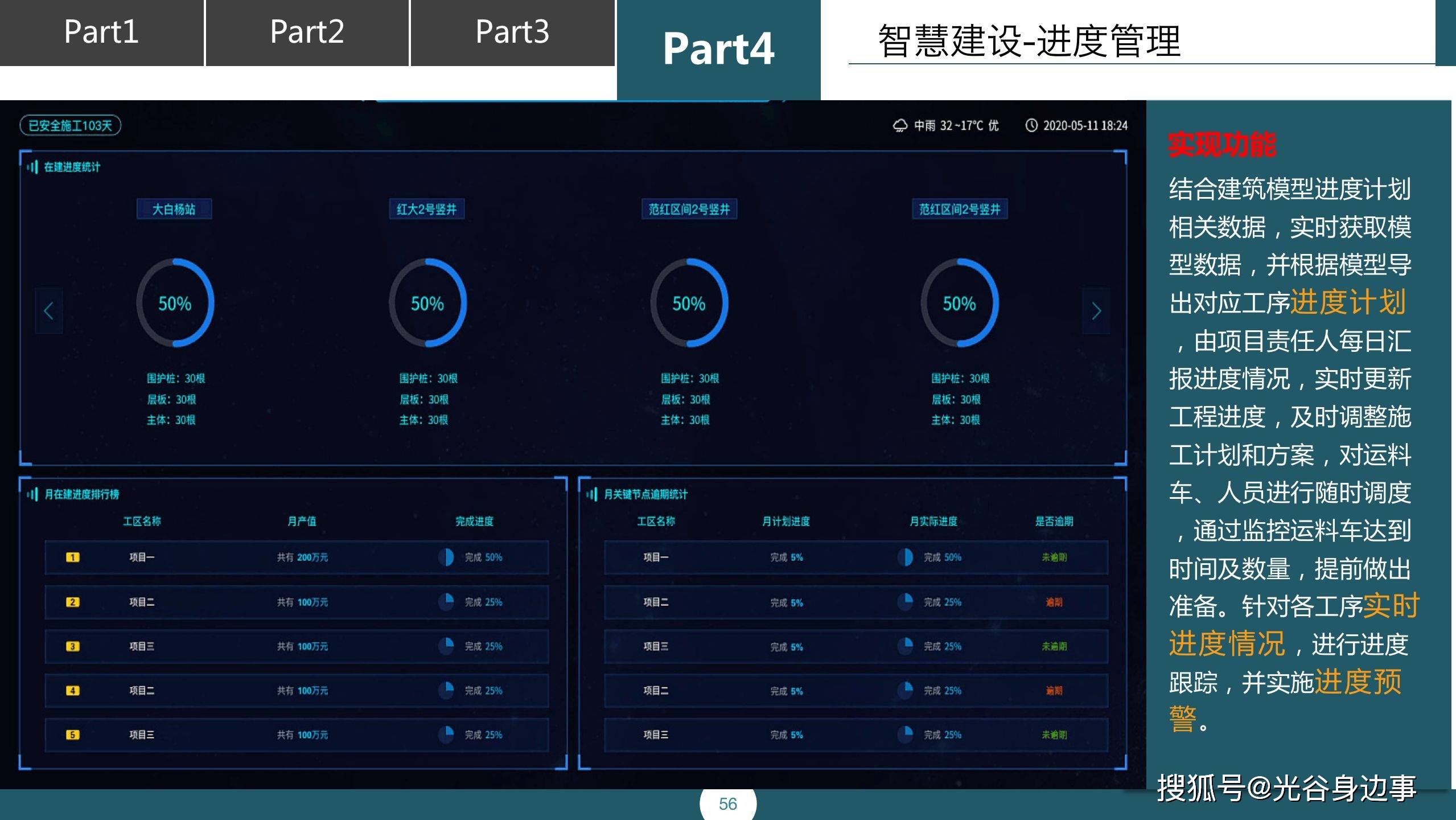
Task: Click the 25% pie icon in overdue table row 2
Action: pyautogui.click(x=905, y=602)
